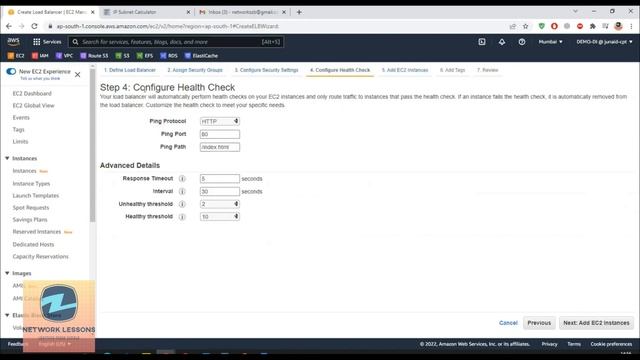The width and height of the screenshot is (640, 360).
Task: Open Cookie preferences in footer
Action: click(611, 344)
